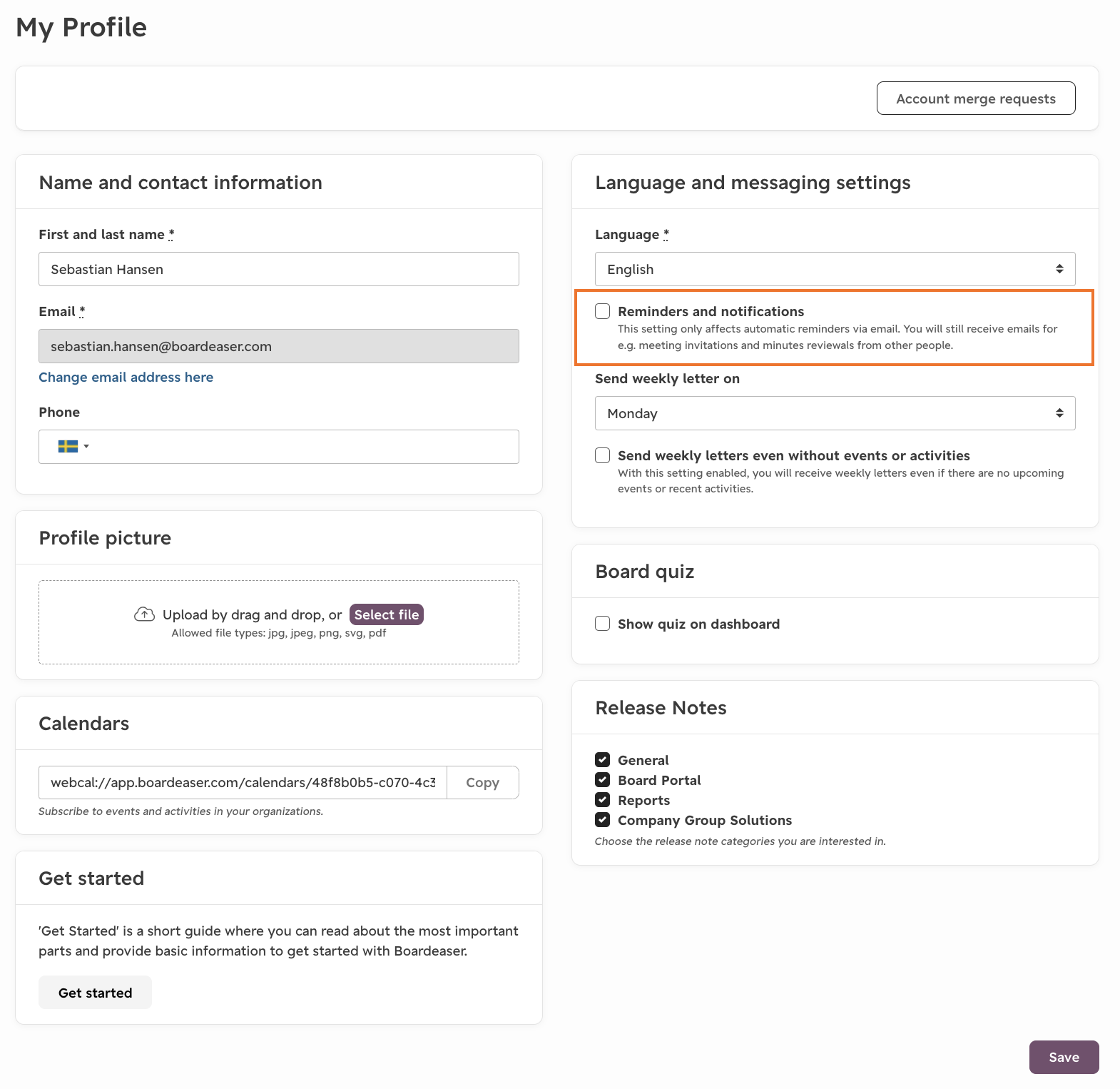
Task: Click the webcal calendar URL field
Action: click(x=243, y=783)
